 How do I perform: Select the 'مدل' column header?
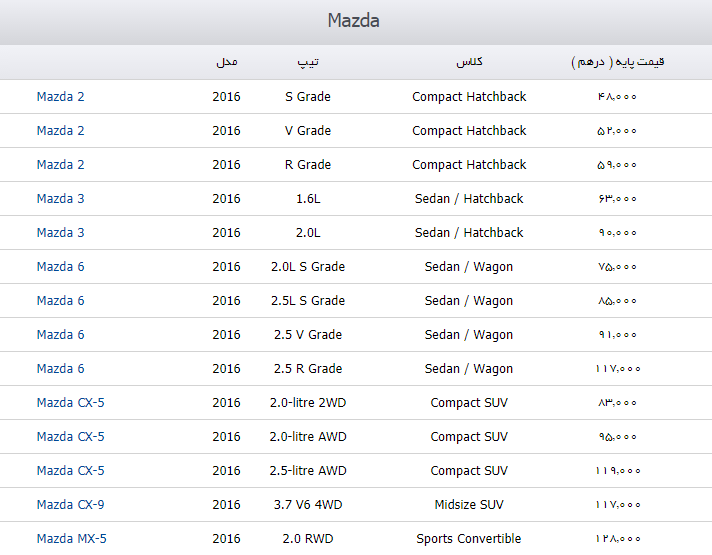(x=227, y=62)
